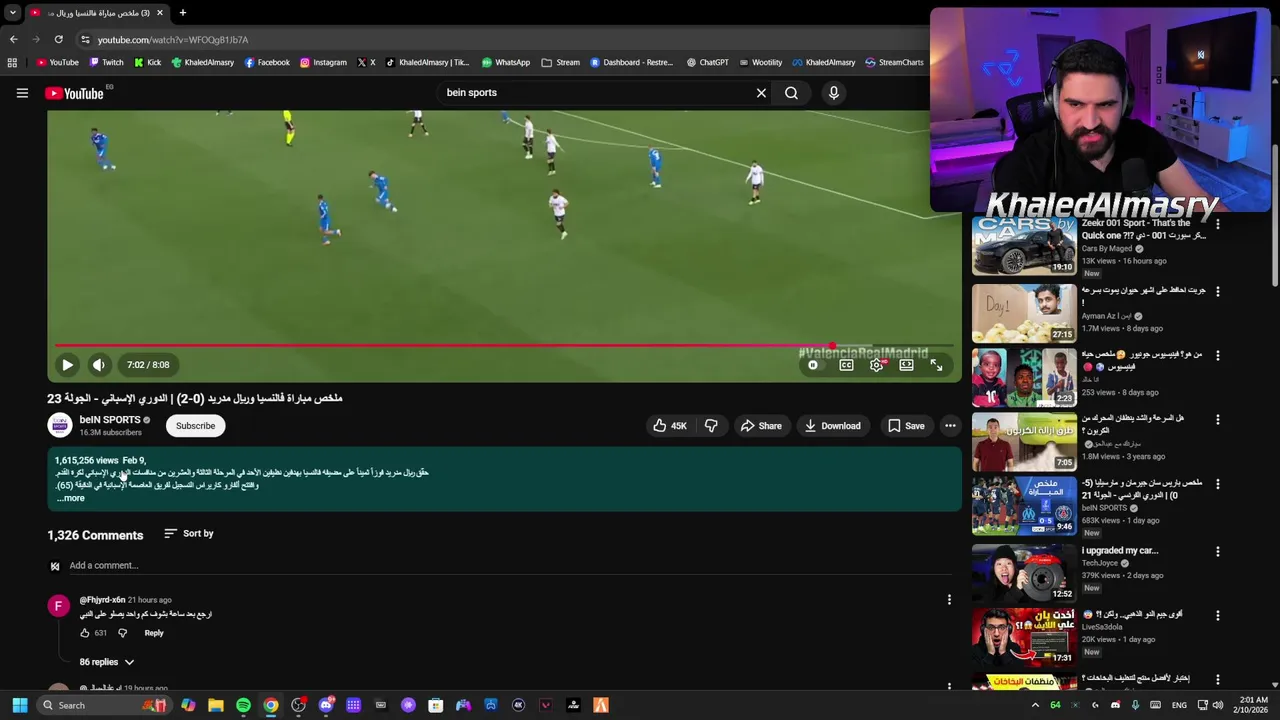Open new browser tab
Viewport: 1280px width, 720px height.
click(182, 13)
